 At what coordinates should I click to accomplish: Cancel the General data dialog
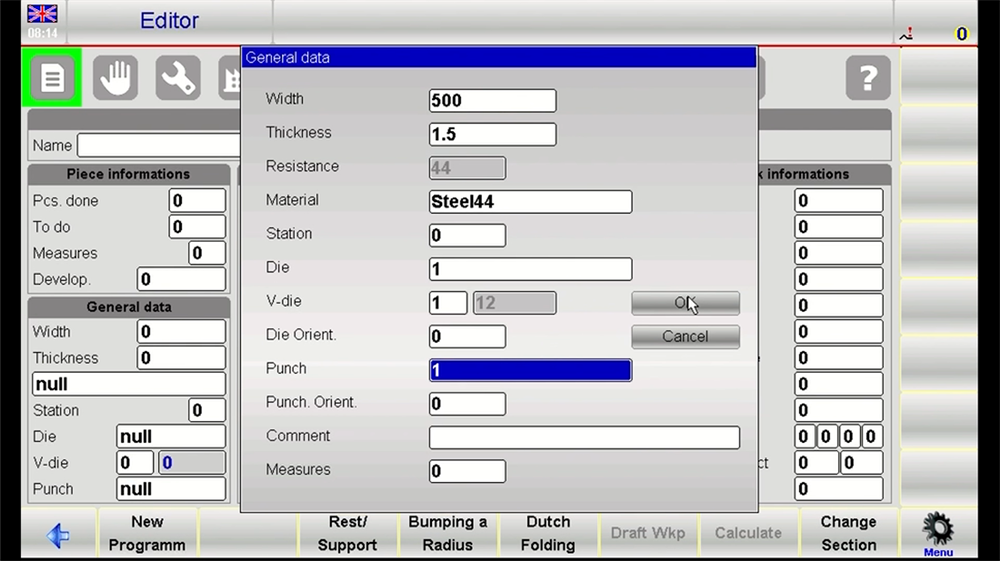click(685, 337)
